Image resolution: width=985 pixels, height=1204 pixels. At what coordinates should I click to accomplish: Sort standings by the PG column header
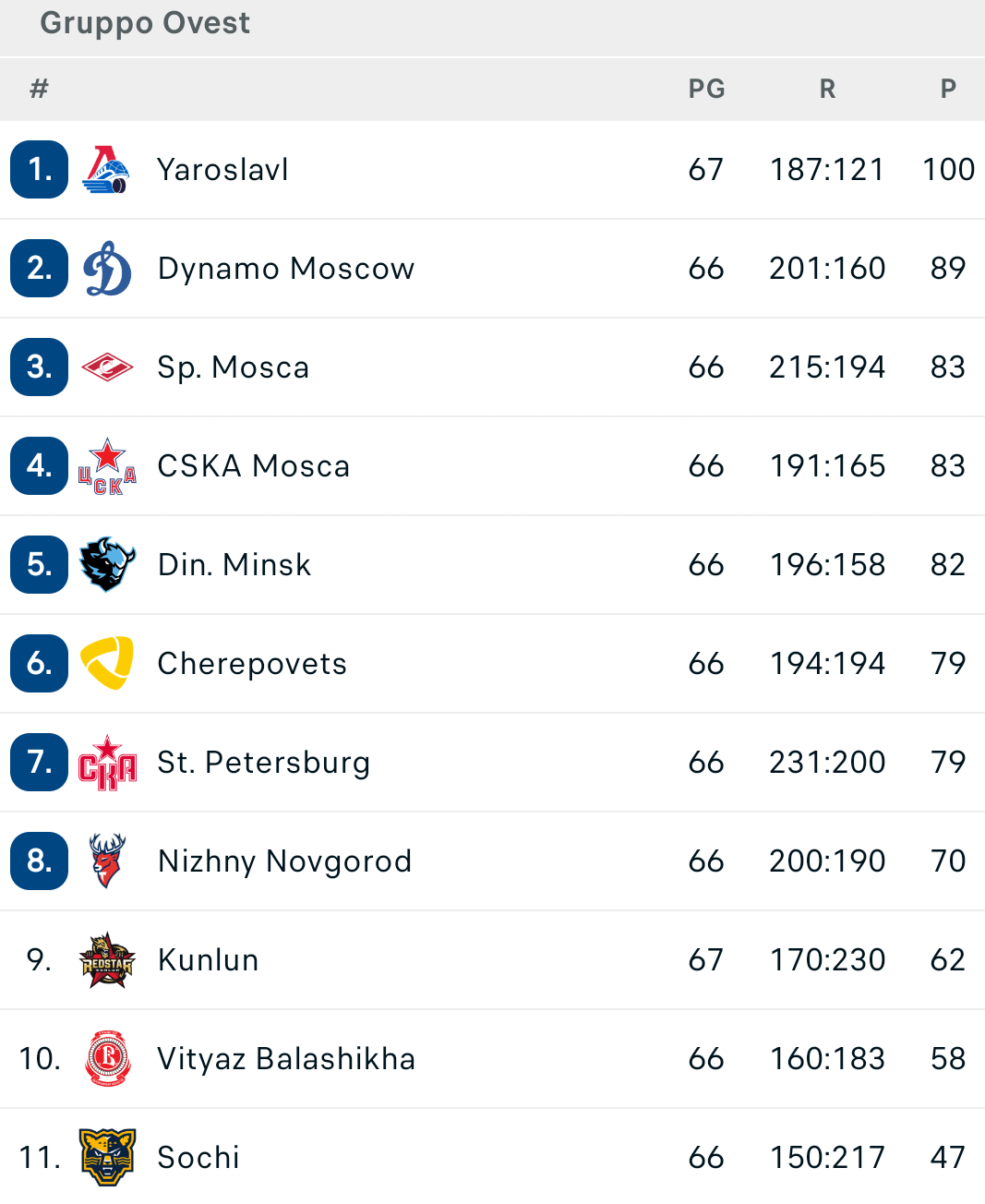tap(707, 90)
